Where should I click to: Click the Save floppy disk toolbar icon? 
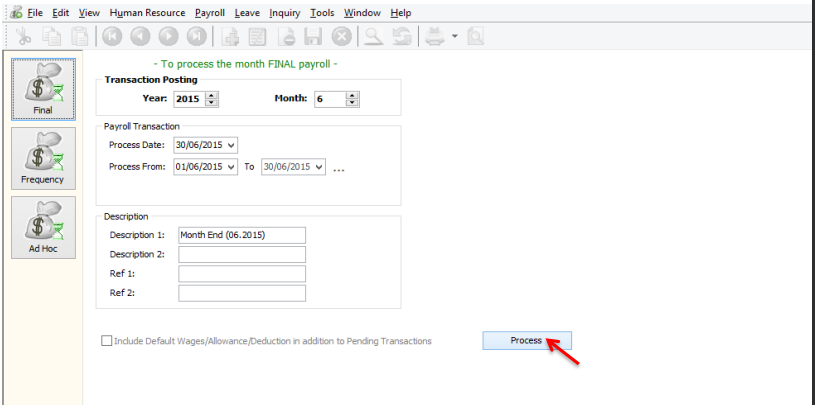313,37
